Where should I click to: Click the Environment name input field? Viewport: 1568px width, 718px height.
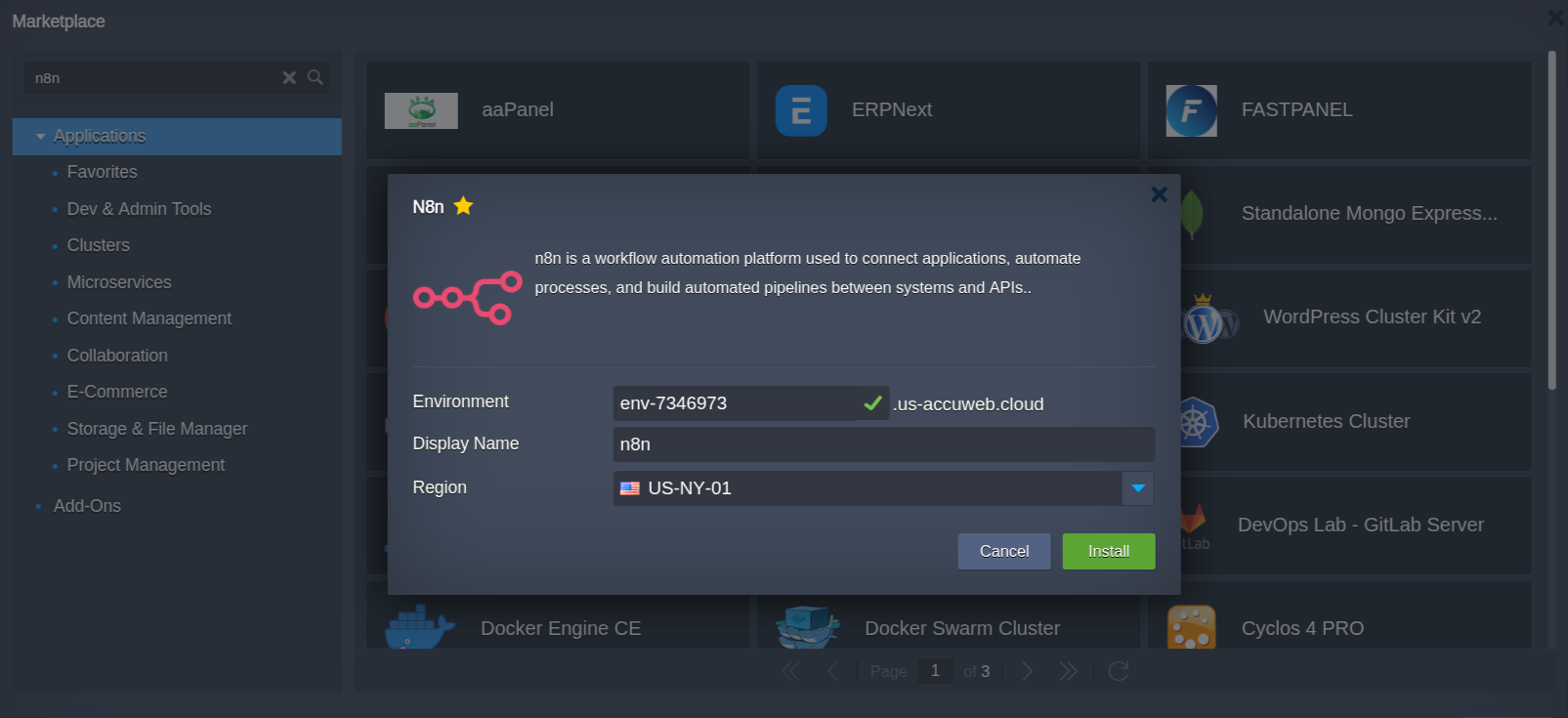[x=750, y=403]
